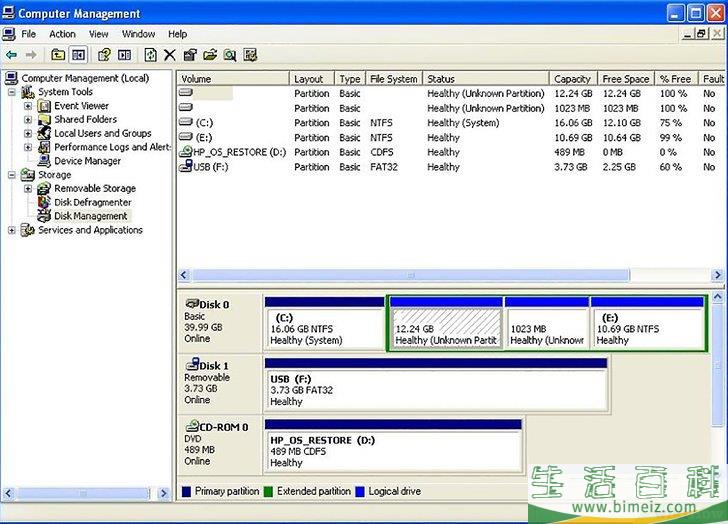This screenshot has width=728, height=524.
Task: Click the 12.24 GB capacity cell
Action: click(x=573, y=93)
